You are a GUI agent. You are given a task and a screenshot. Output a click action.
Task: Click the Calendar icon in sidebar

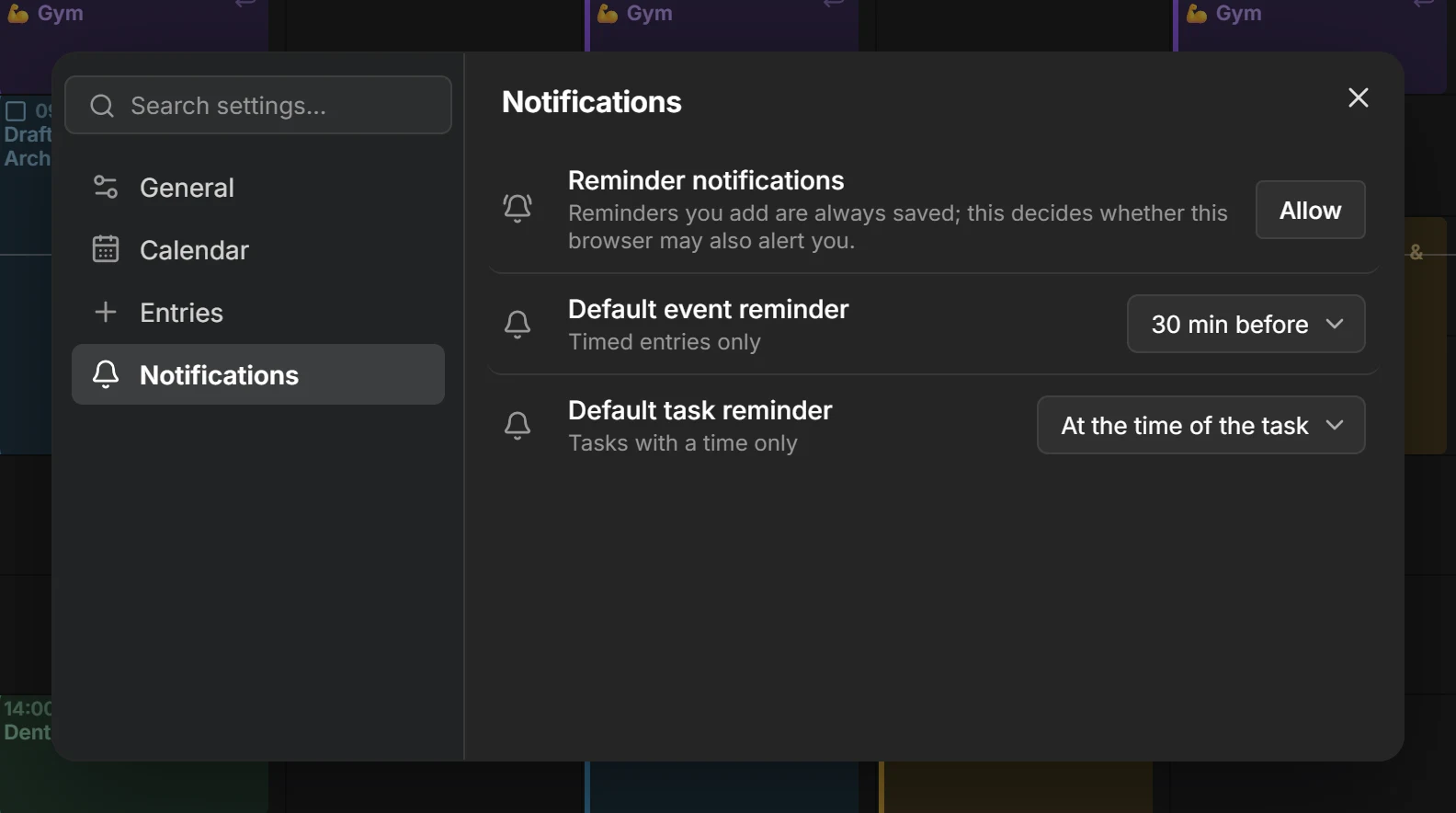[x=106, y=249]
